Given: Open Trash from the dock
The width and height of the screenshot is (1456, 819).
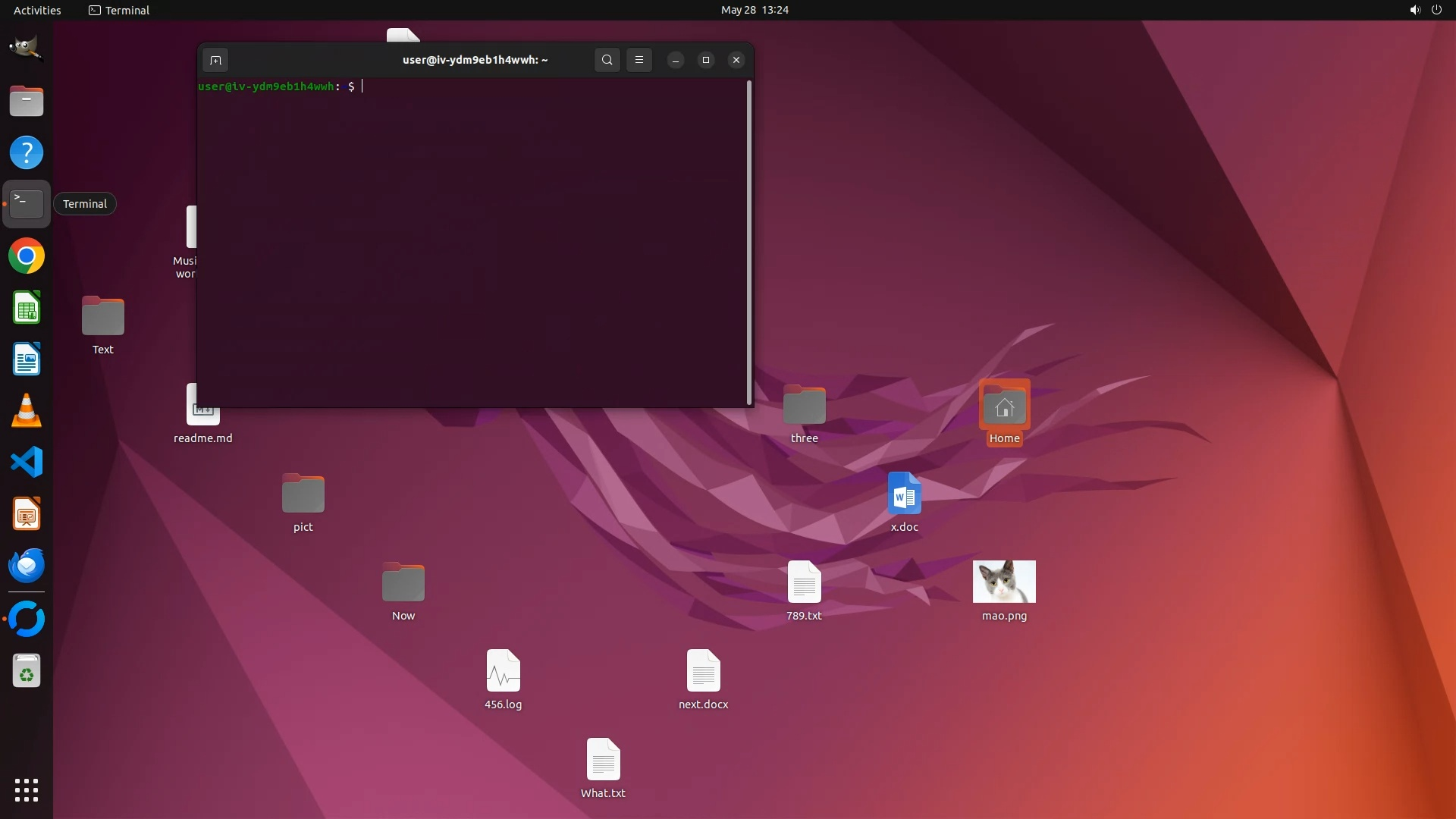Looking at the screenshot, I should click(x=27, y=672).
